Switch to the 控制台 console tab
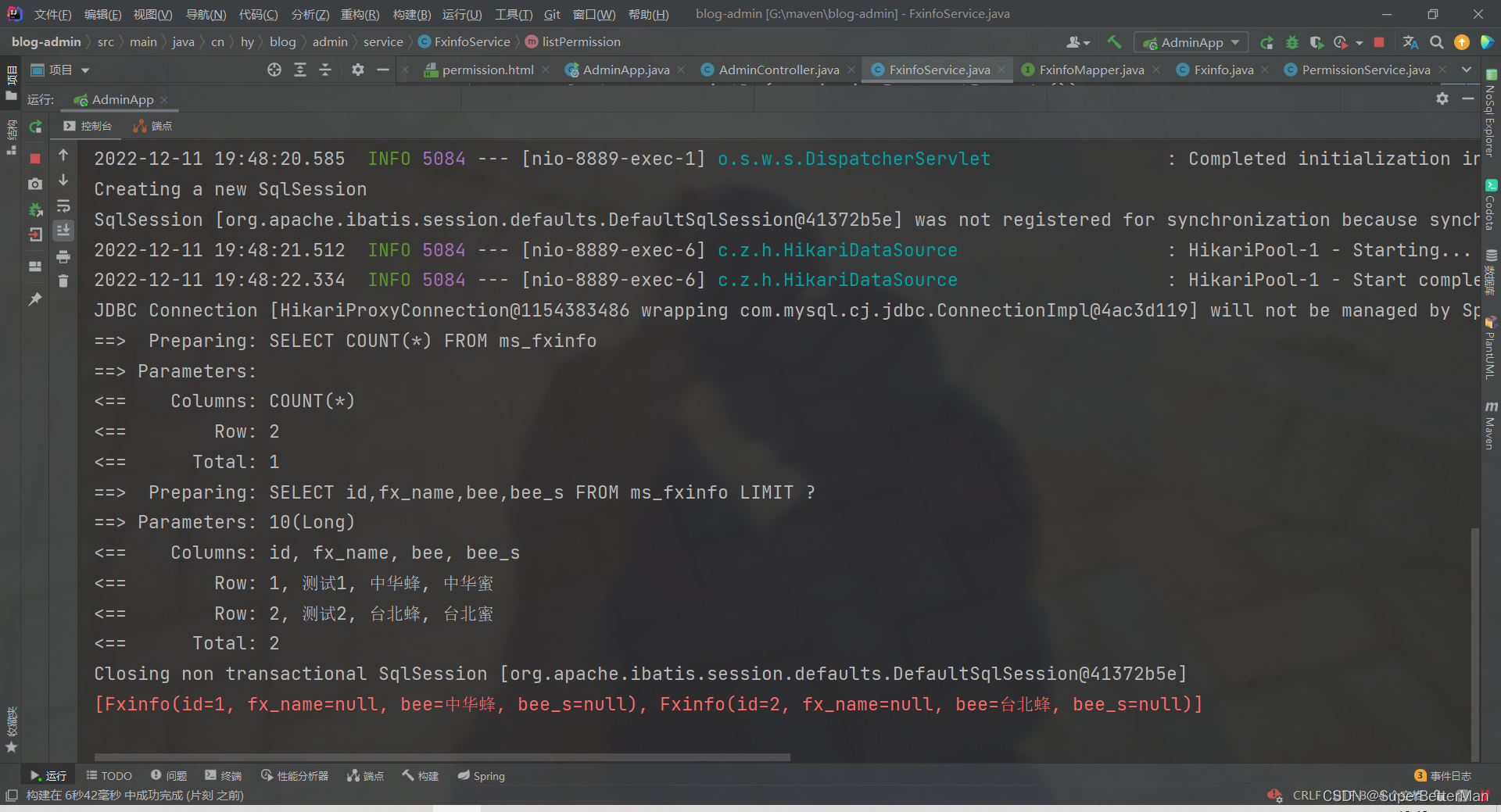The width and height of the screenshot is (1501, 812). pyautogui.click(x=88, y=126)
